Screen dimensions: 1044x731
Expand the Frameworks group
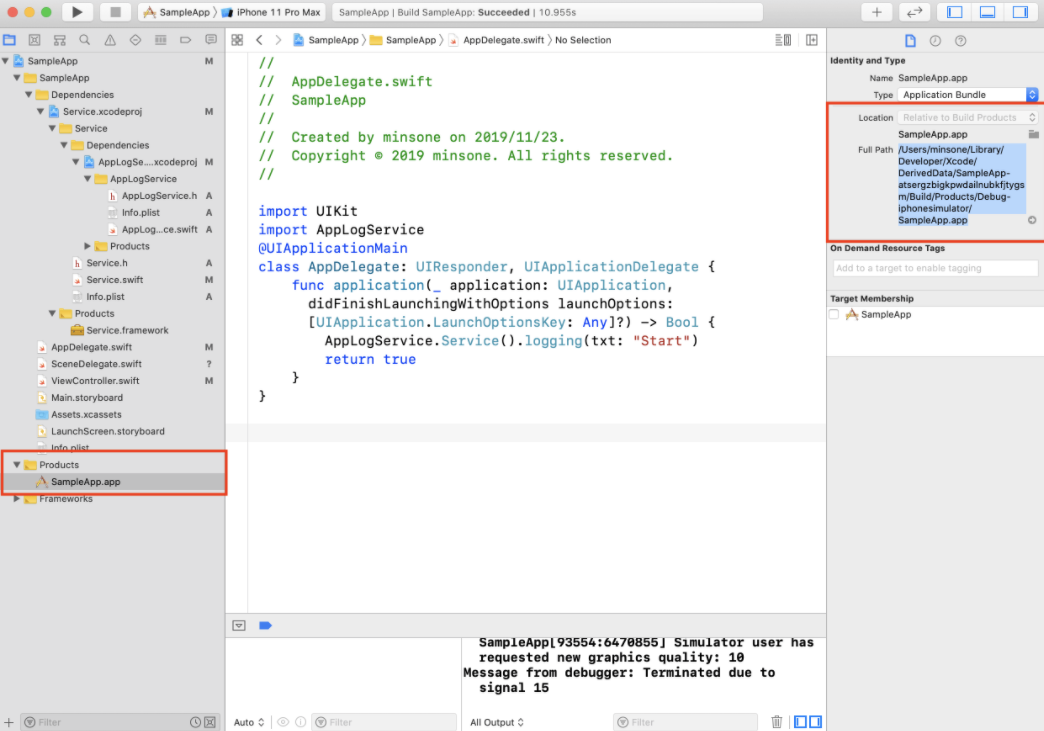click(x=17, y=498)
